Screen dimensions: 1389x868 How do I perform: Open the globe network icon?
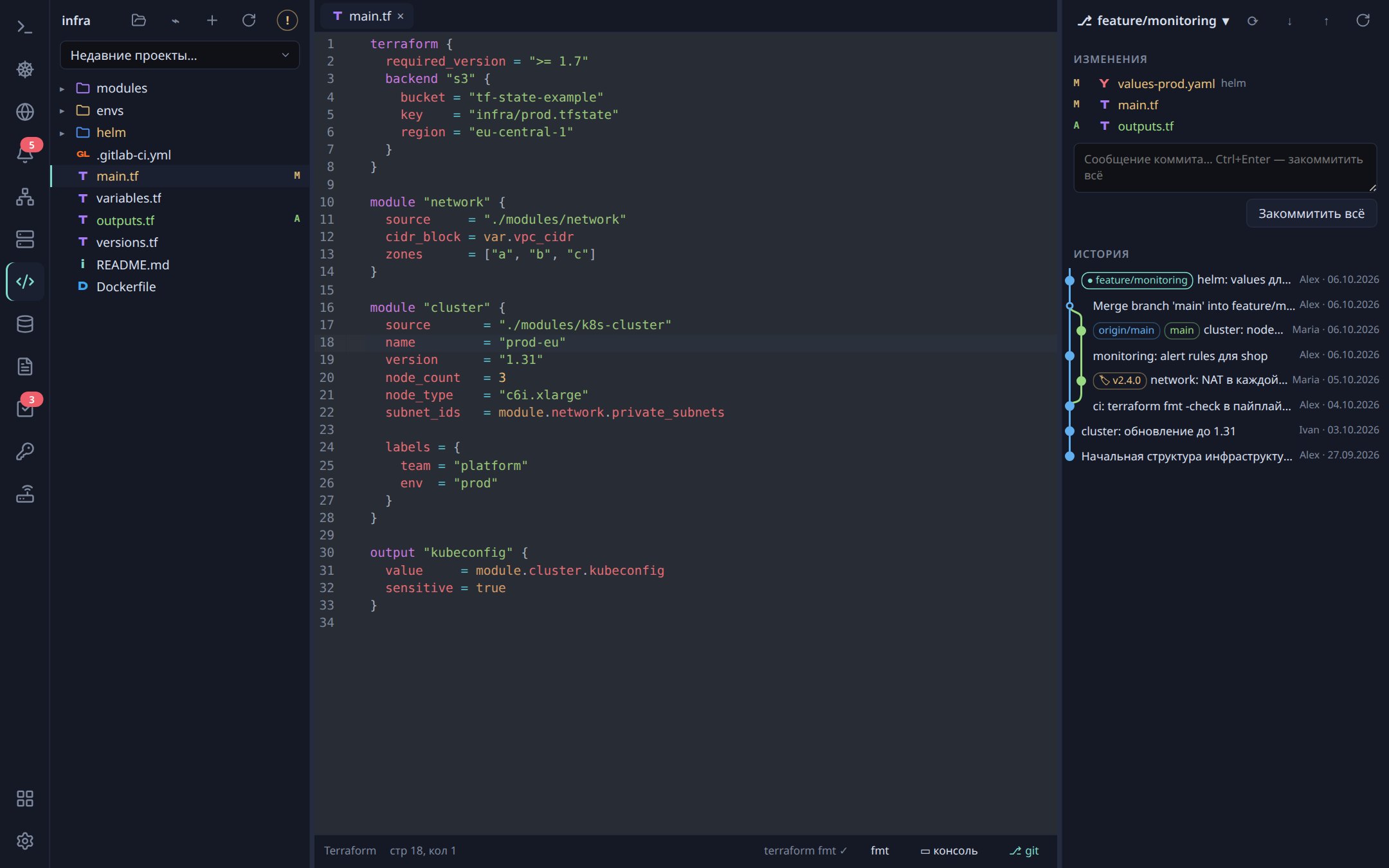click(x=24, y=112)
